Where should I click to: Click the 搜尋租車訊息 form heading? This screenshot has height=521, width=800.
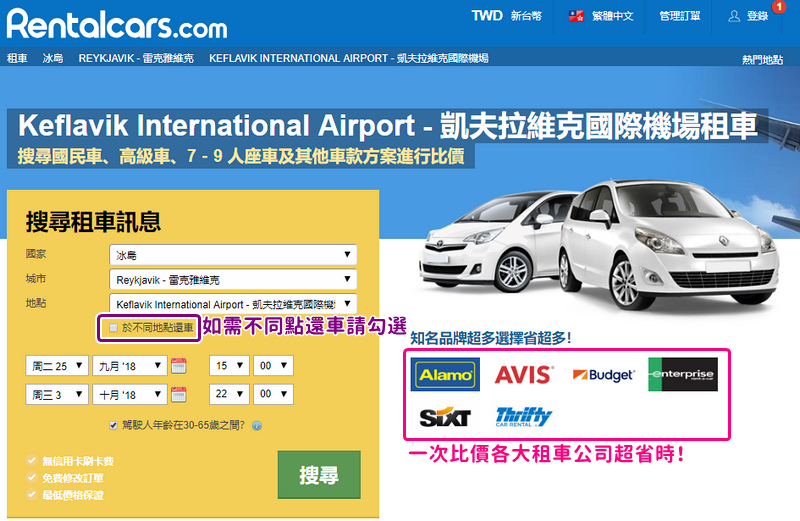(93, 222)
